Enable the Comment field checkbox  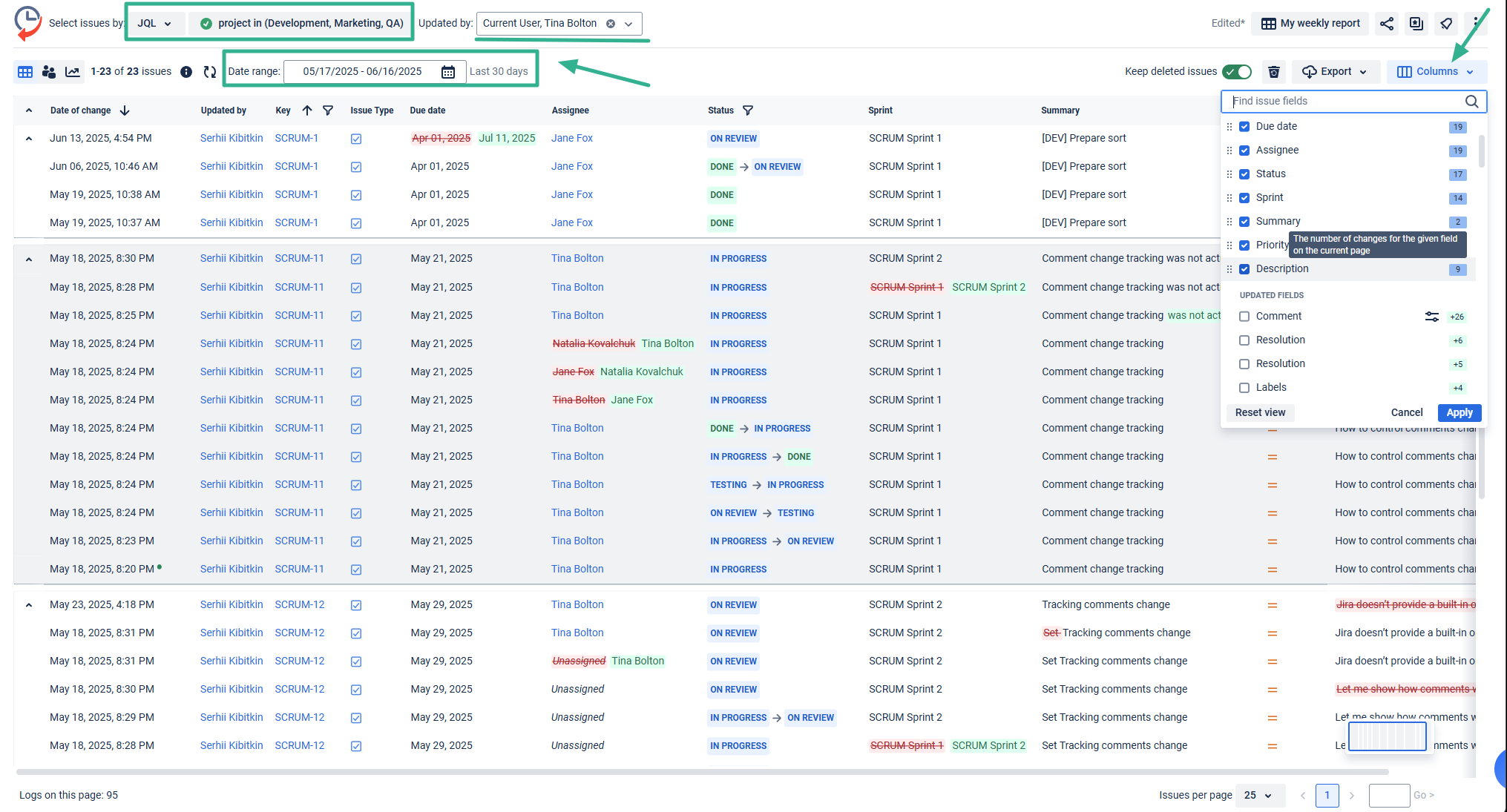[x=1244, y=316]
